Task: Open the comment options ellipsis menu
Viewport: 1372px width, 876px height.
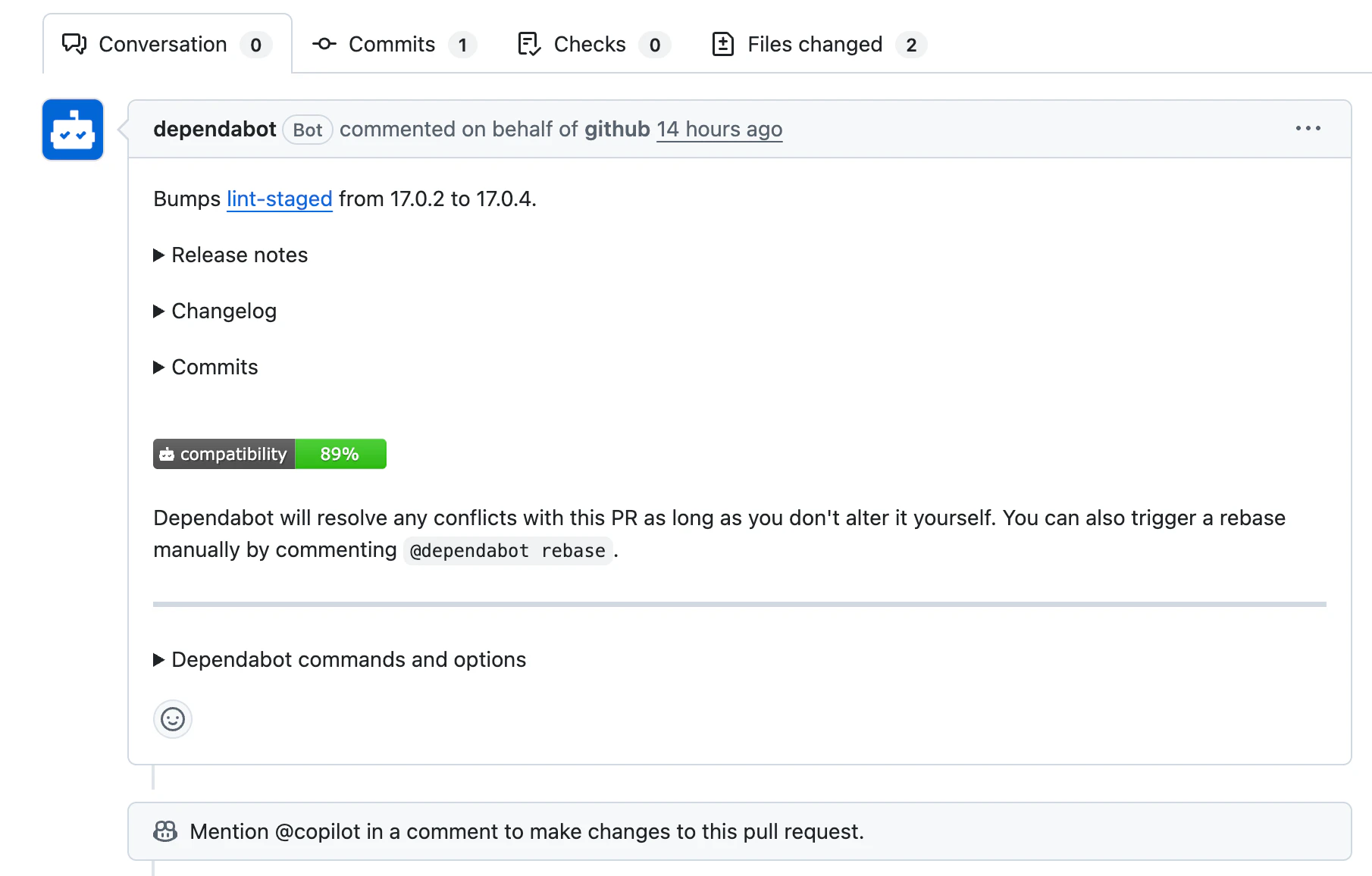Action: click(1308, 129)
